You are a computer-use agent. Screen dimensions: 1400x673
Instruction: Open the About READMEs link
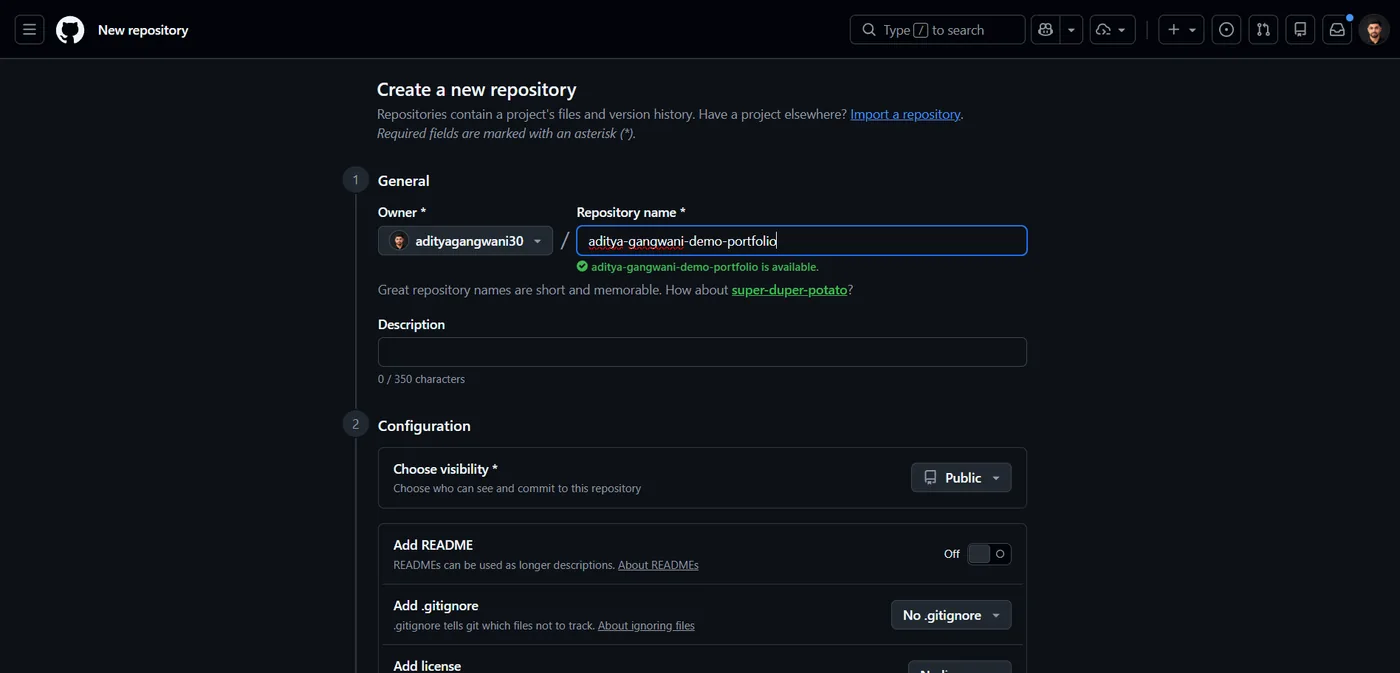(658, 565)
